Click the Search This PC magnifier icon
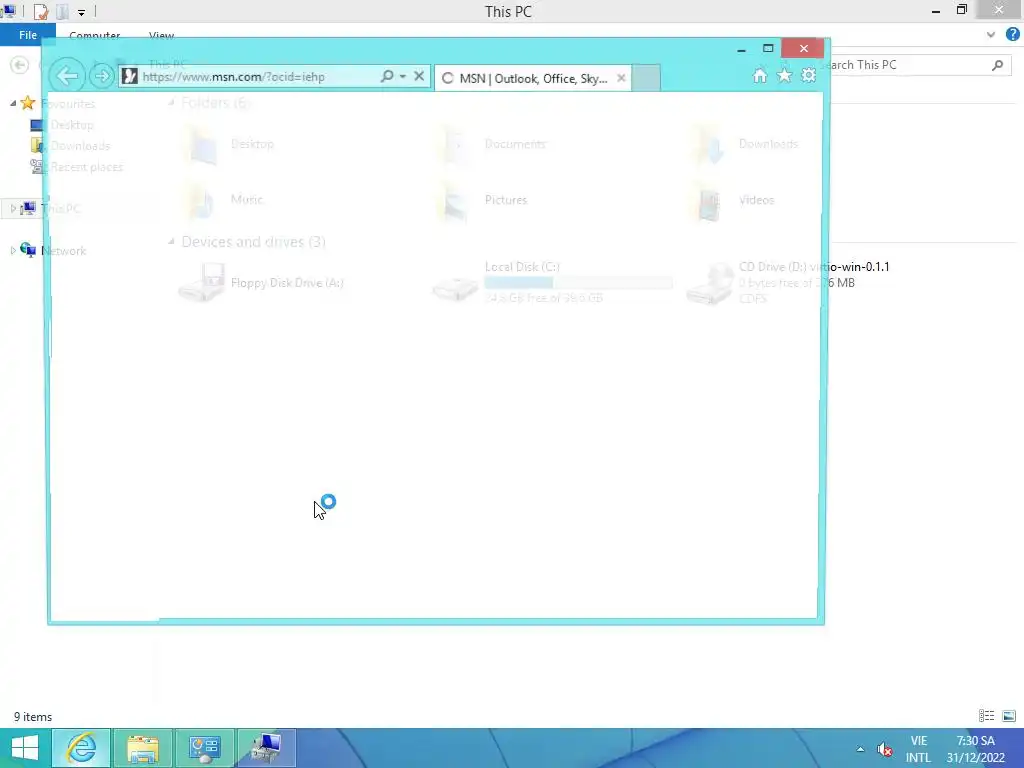The height and width of the screenshot is (768, 1024). pyautogui.click(x=997, y=65)
